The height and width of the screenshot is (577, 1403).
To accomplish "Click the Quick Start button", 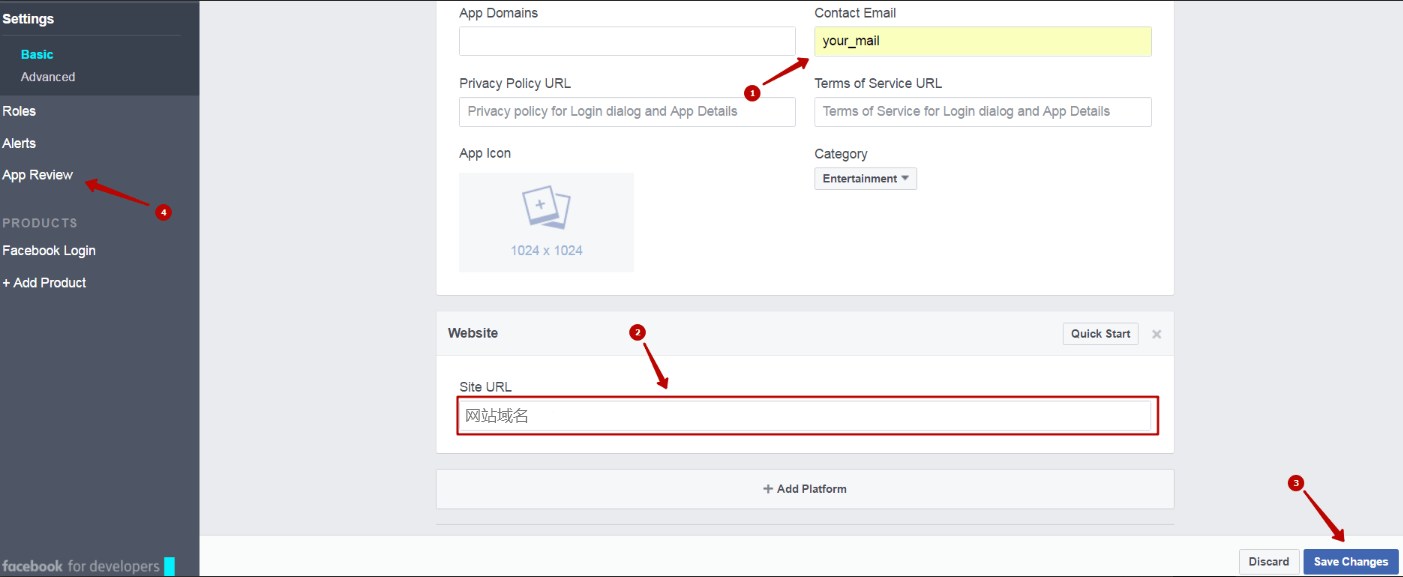I will (1101, 334).
